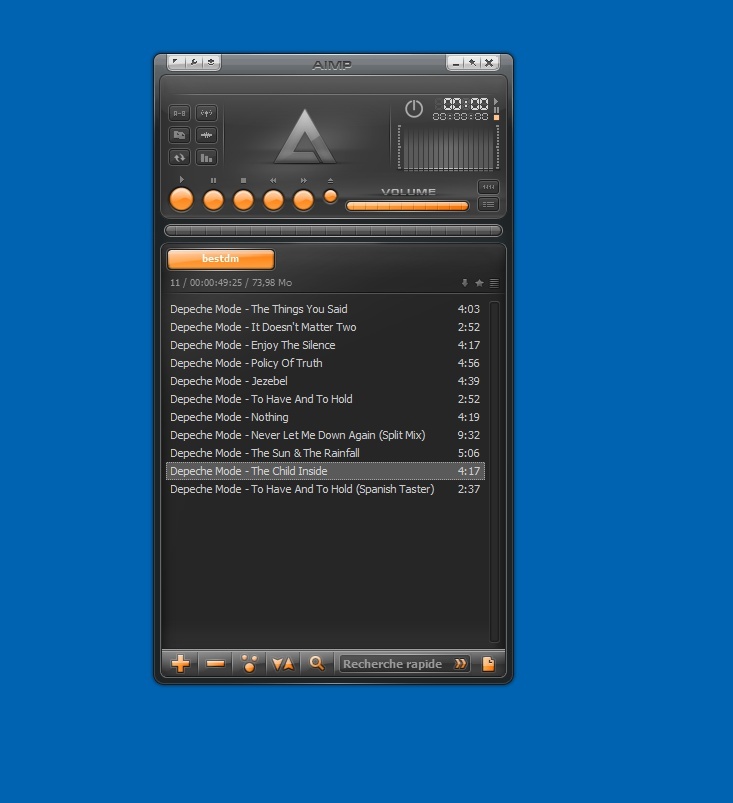Select track Jezebel
This screenshot has width=733, height=803.
[x=325, y=381]
